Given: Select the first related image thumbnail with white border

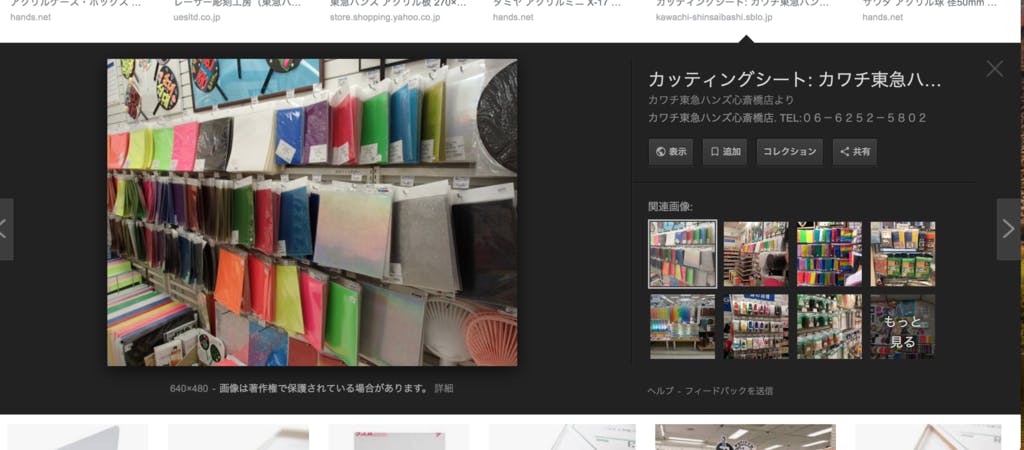Looking at the screenshot, I should [x=682, y=253].
